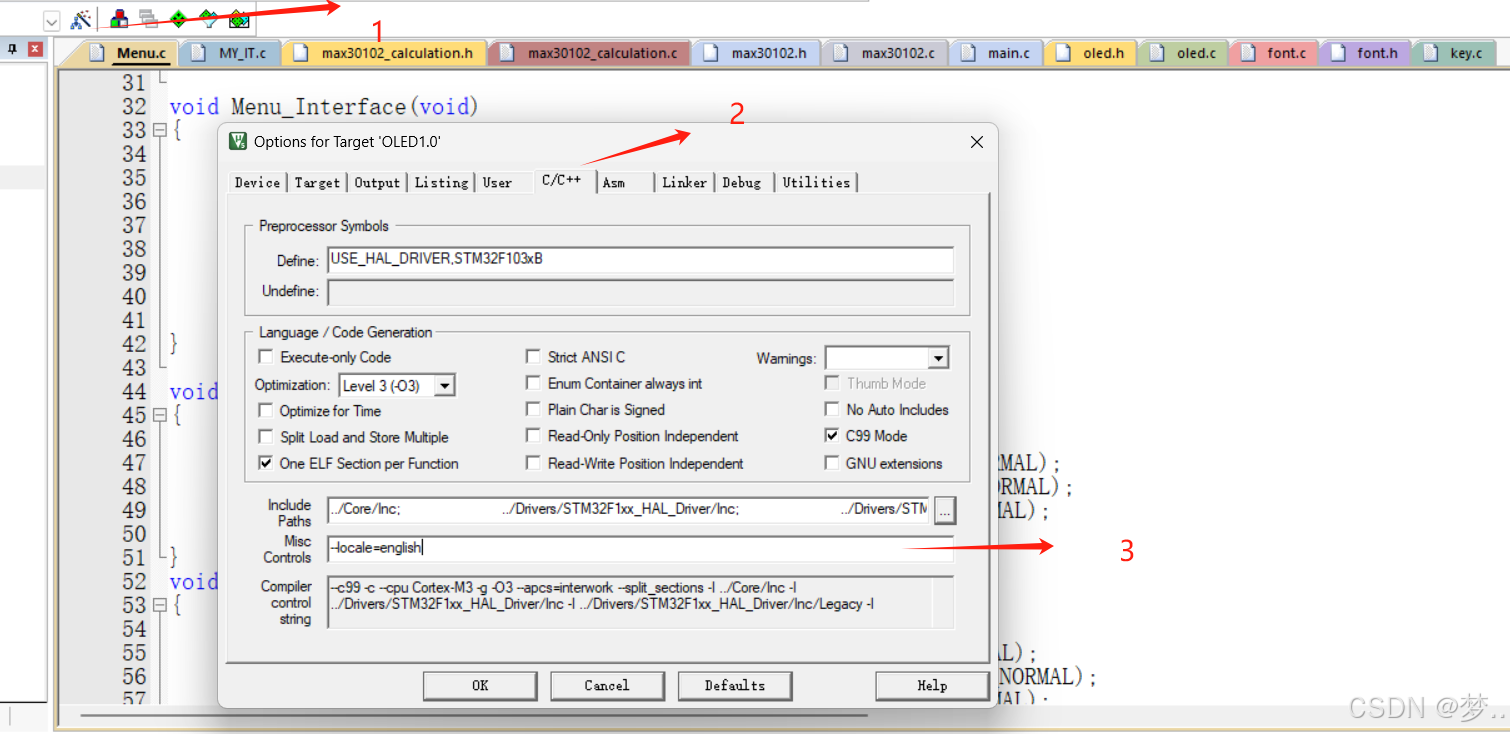This screenshot has width=1510, height=734.
Task: Click Manage Run-Time Environment green diamond icon
Action: 178,18
